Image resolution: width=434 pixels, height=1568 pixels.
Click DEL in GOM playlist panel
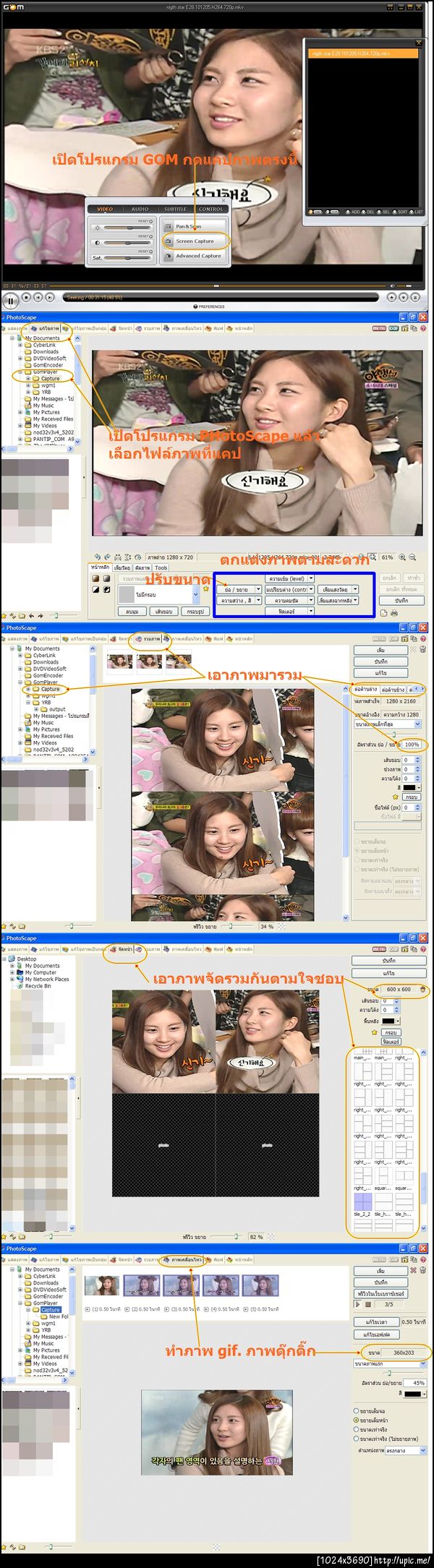pos(369,212)
